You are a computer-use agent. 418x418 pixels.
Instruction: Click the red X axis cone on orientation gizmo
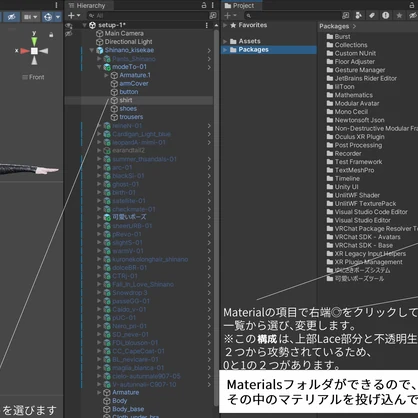25,51
